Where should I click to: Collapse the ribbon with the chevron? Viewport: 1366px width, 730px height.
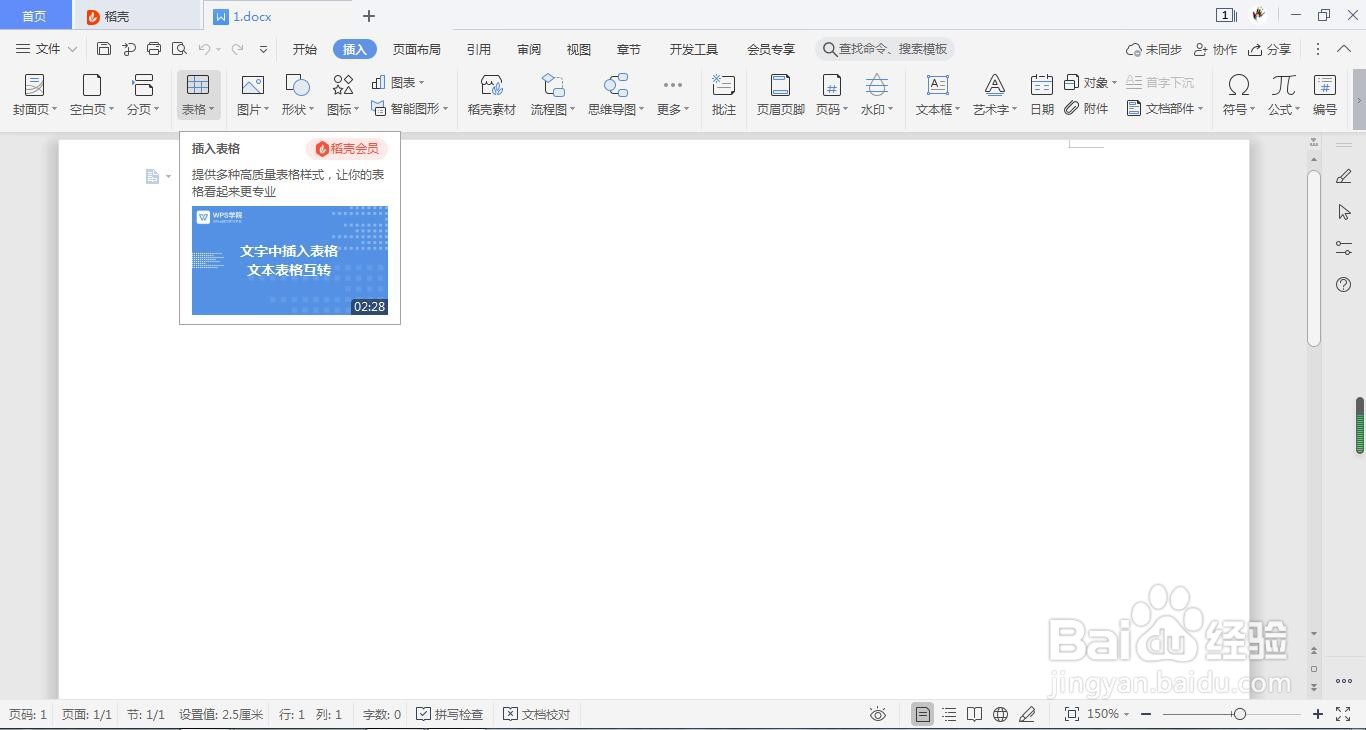point(1345,49)
